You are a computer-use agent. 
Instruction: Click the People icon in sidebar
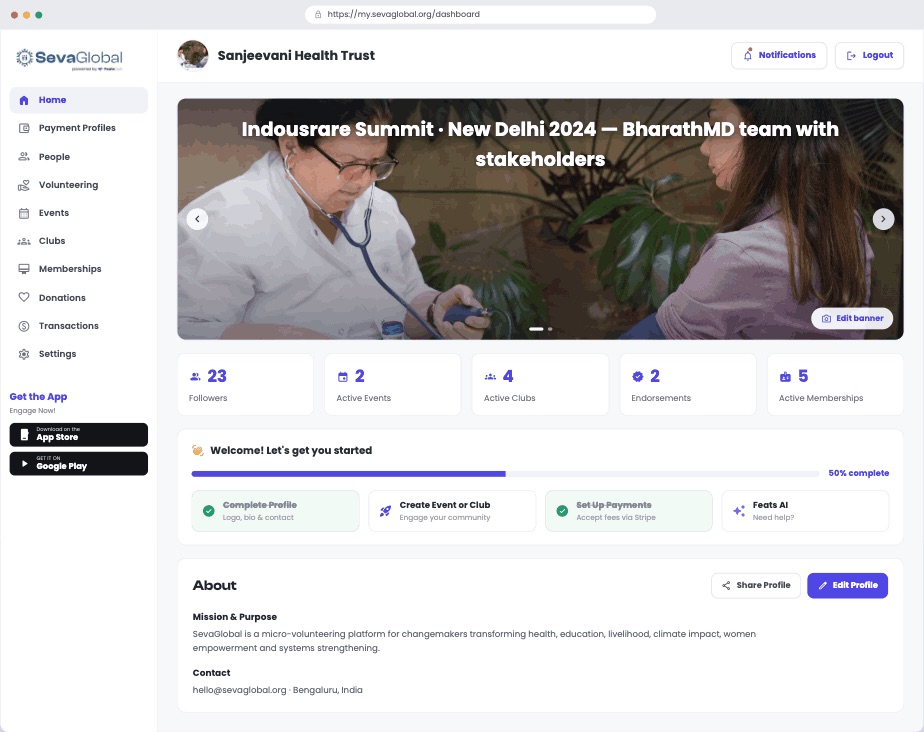[x=24, y=156]
